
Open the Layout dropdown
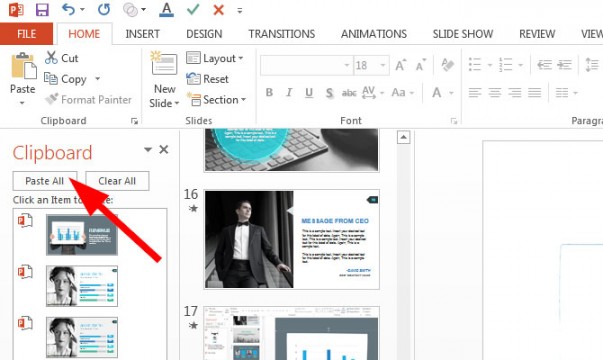(x=215, y=58)
